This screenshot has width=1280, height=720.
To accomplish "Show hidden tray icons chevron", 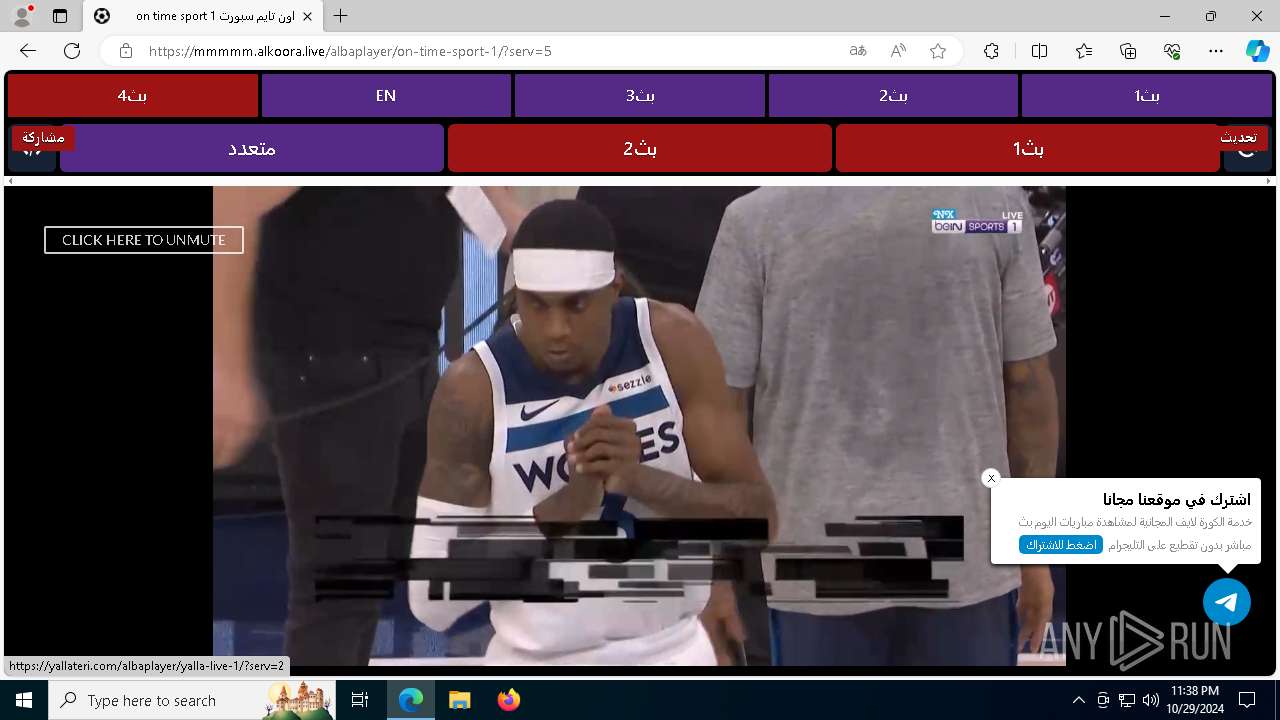I will click(x=1078, y=700).
